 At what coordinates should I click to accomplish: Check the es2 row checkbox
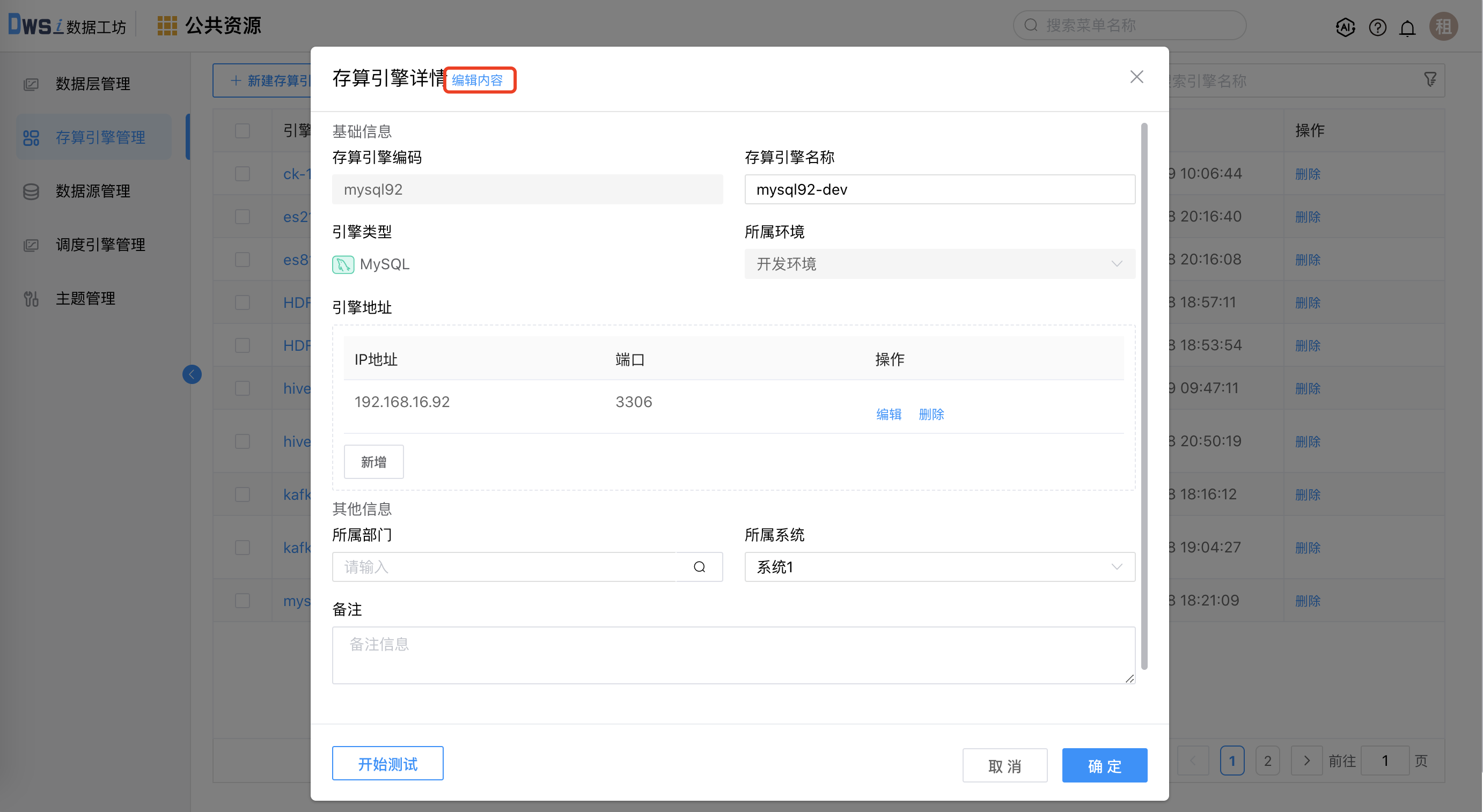[243, 216]
